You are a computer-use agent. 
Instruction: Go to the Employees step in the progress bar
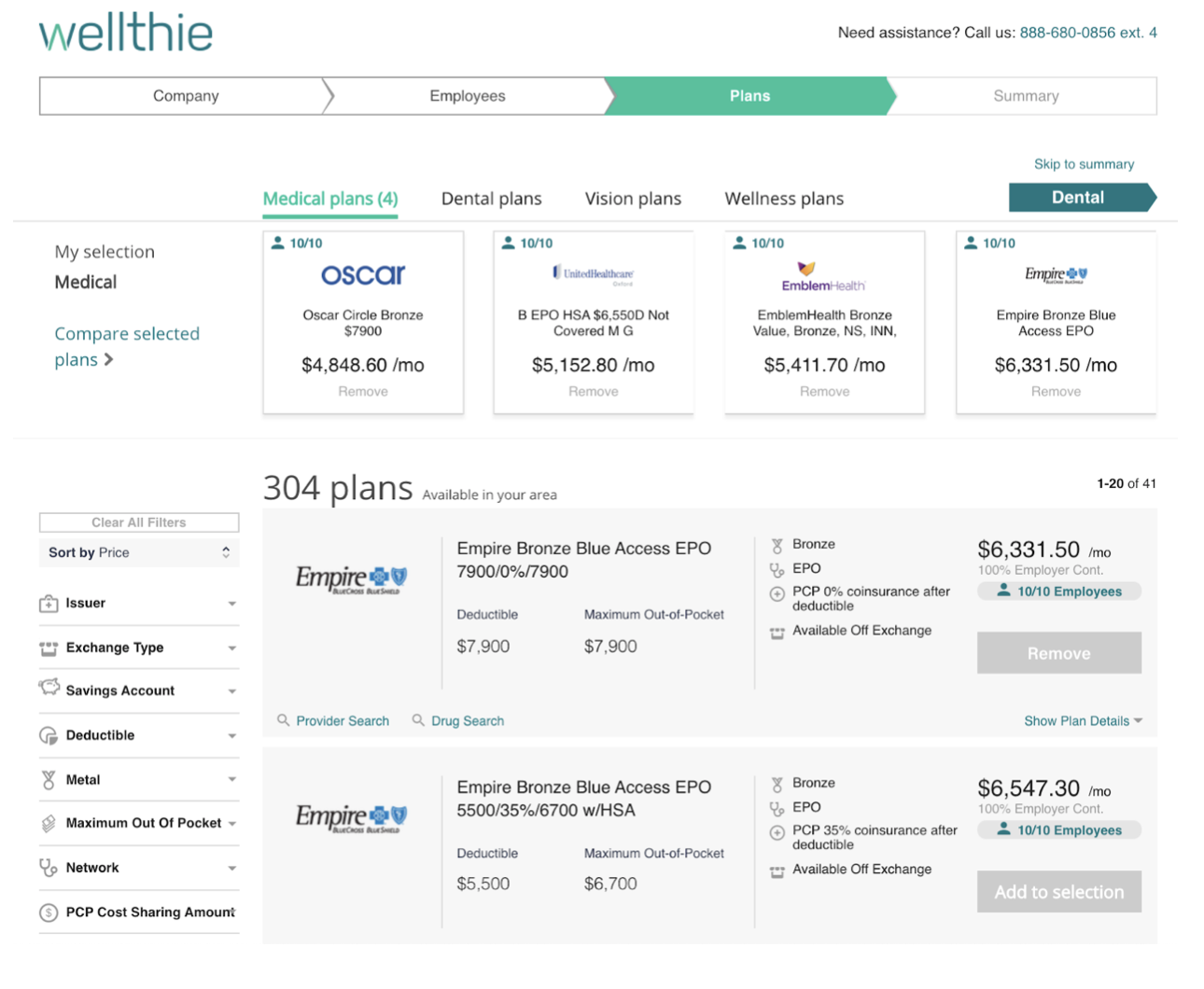[467, 96]
